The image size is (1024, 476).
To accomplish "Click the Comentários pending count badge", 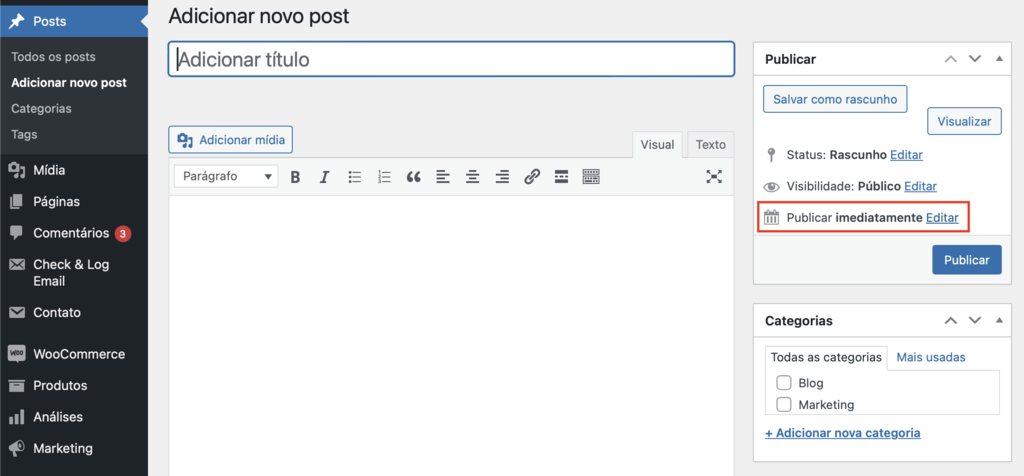I will [123, 233].
